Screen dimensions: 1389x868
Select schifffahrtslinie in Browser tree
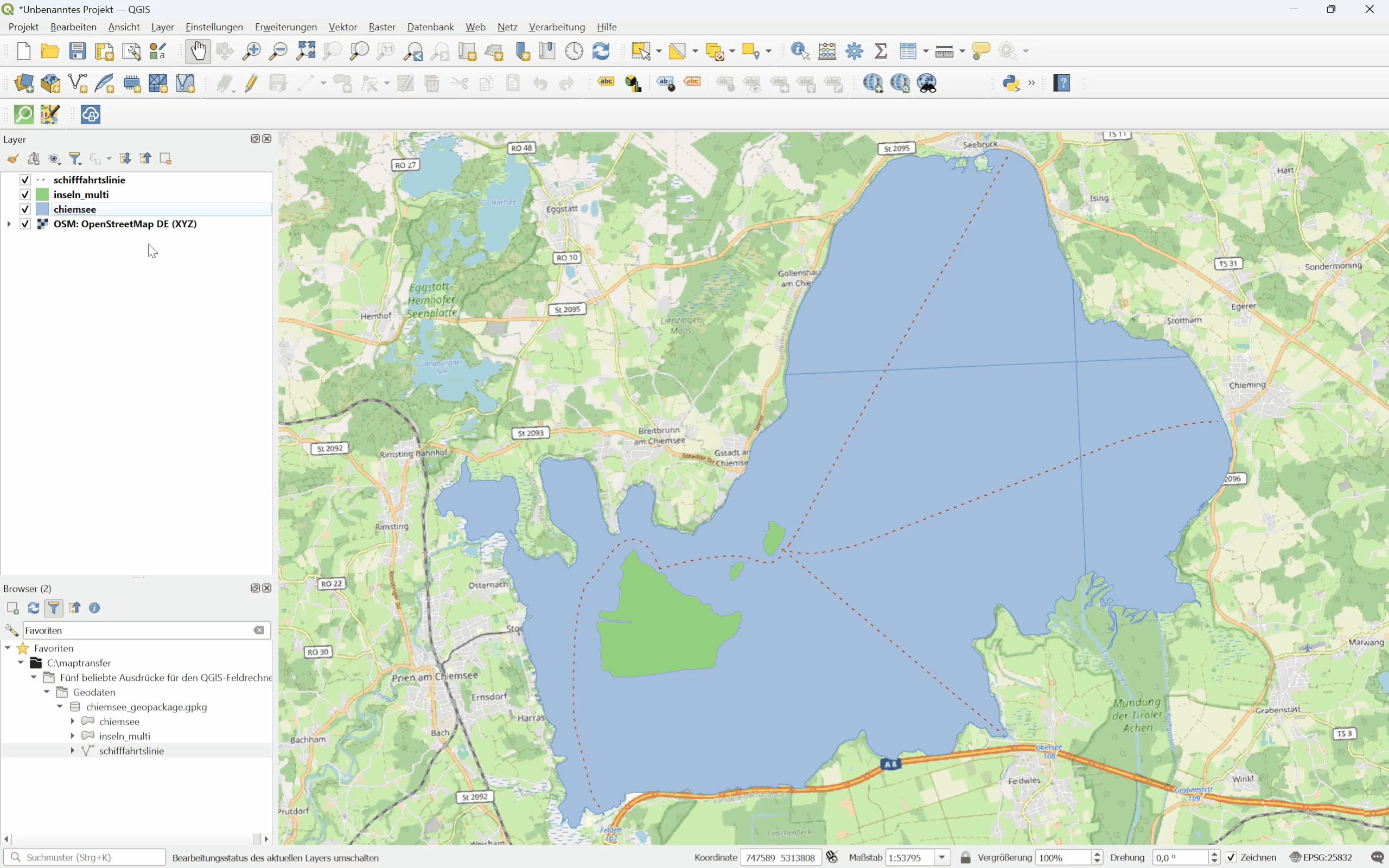131,751
